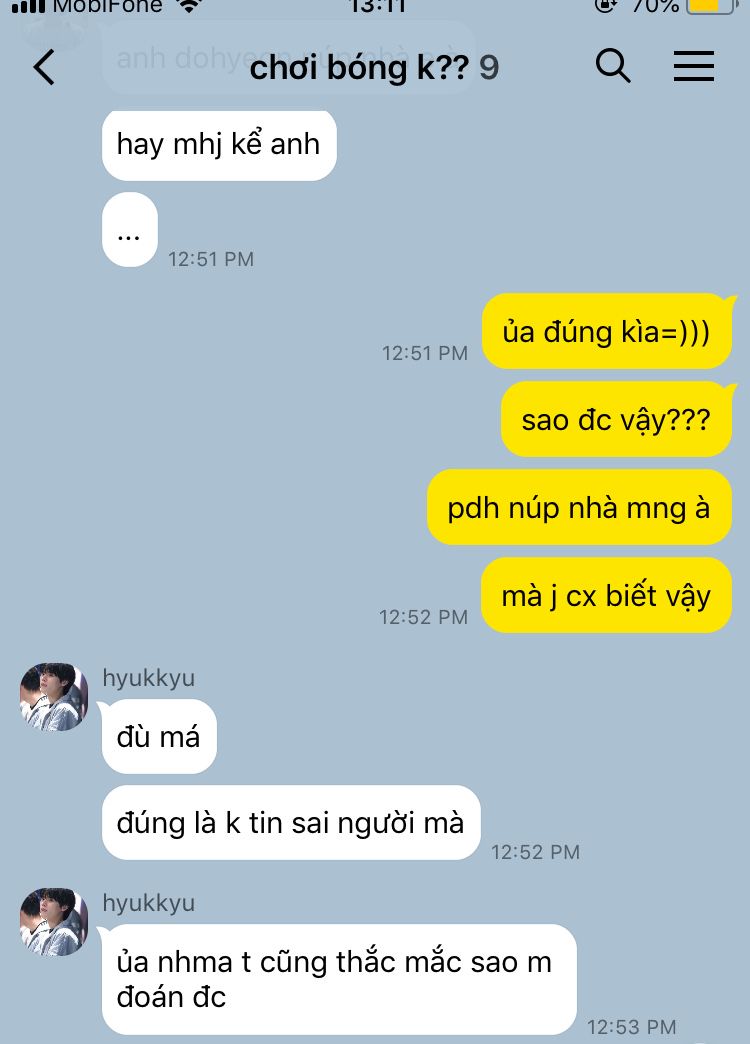Select the 'ủa nhma t cũng thắc mắc' bubble

(x=339, y=979)
